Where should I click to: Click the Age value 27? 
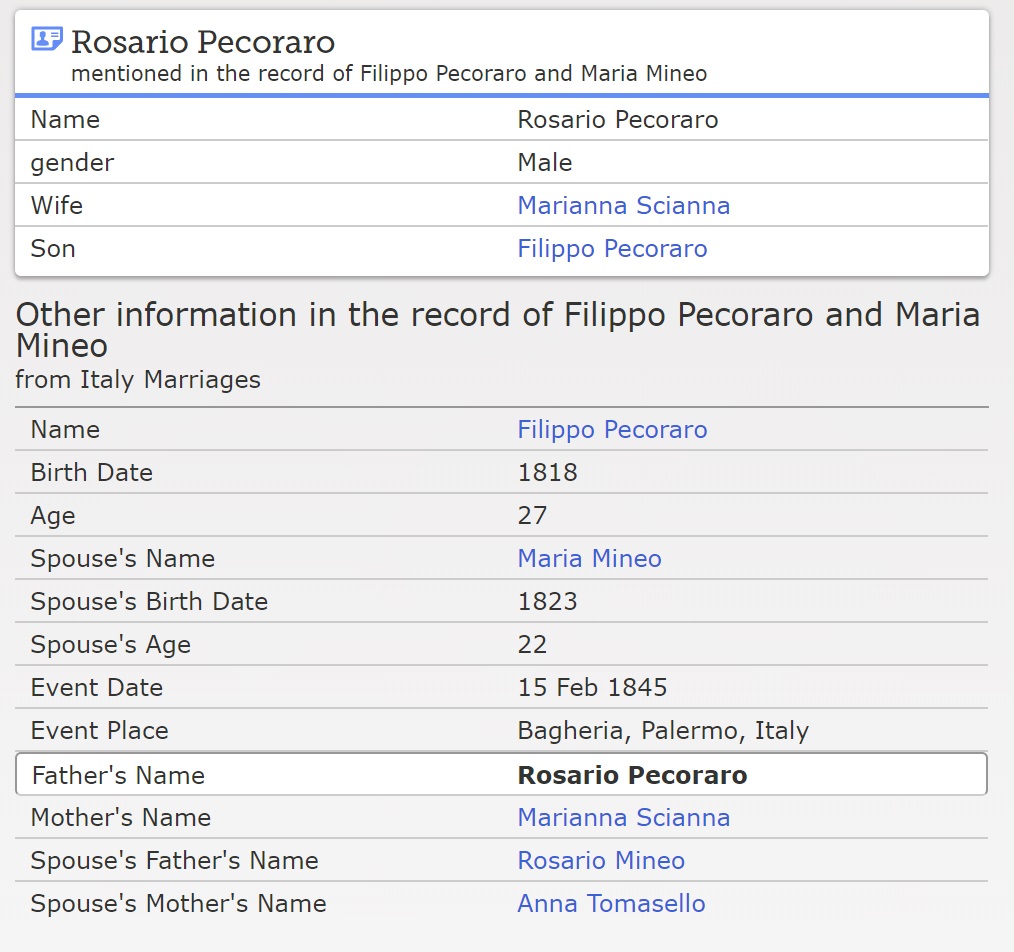click(x=532, y=516)
